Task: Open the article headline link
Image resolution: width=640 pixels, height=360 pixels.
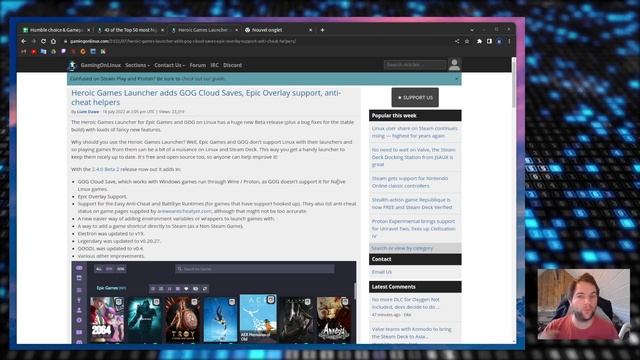Action: tap(206, 98)
